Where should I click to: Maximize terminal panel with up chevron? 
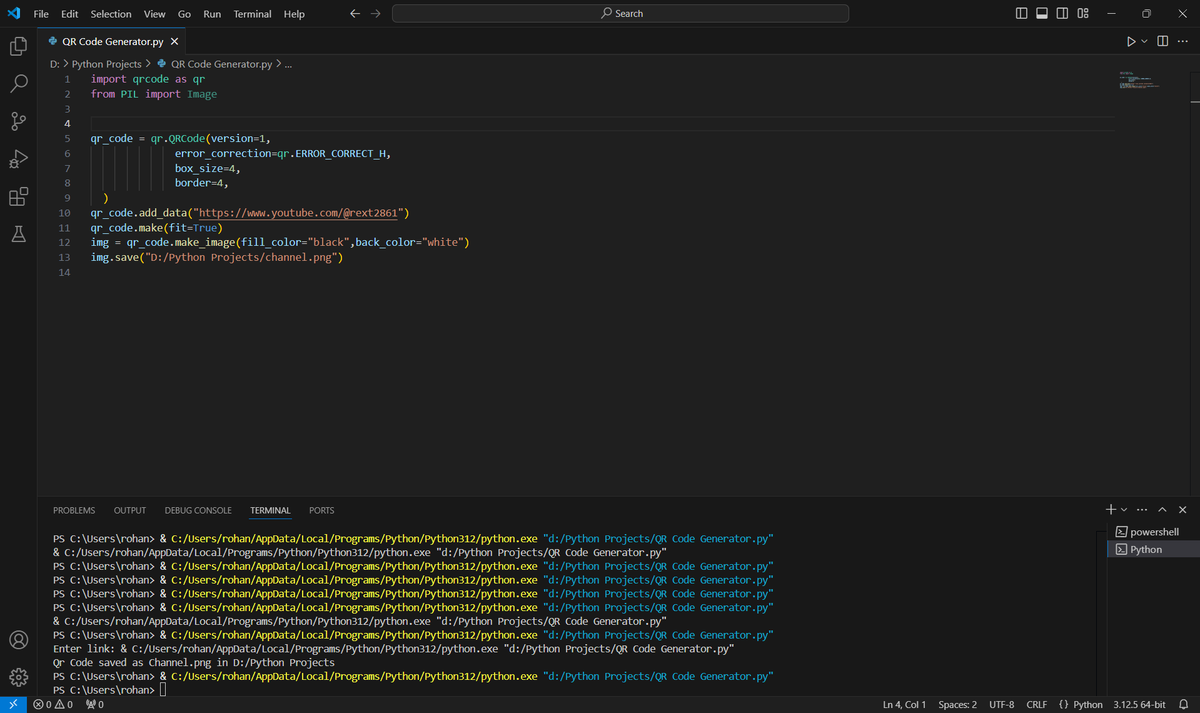pos(1164,510)
